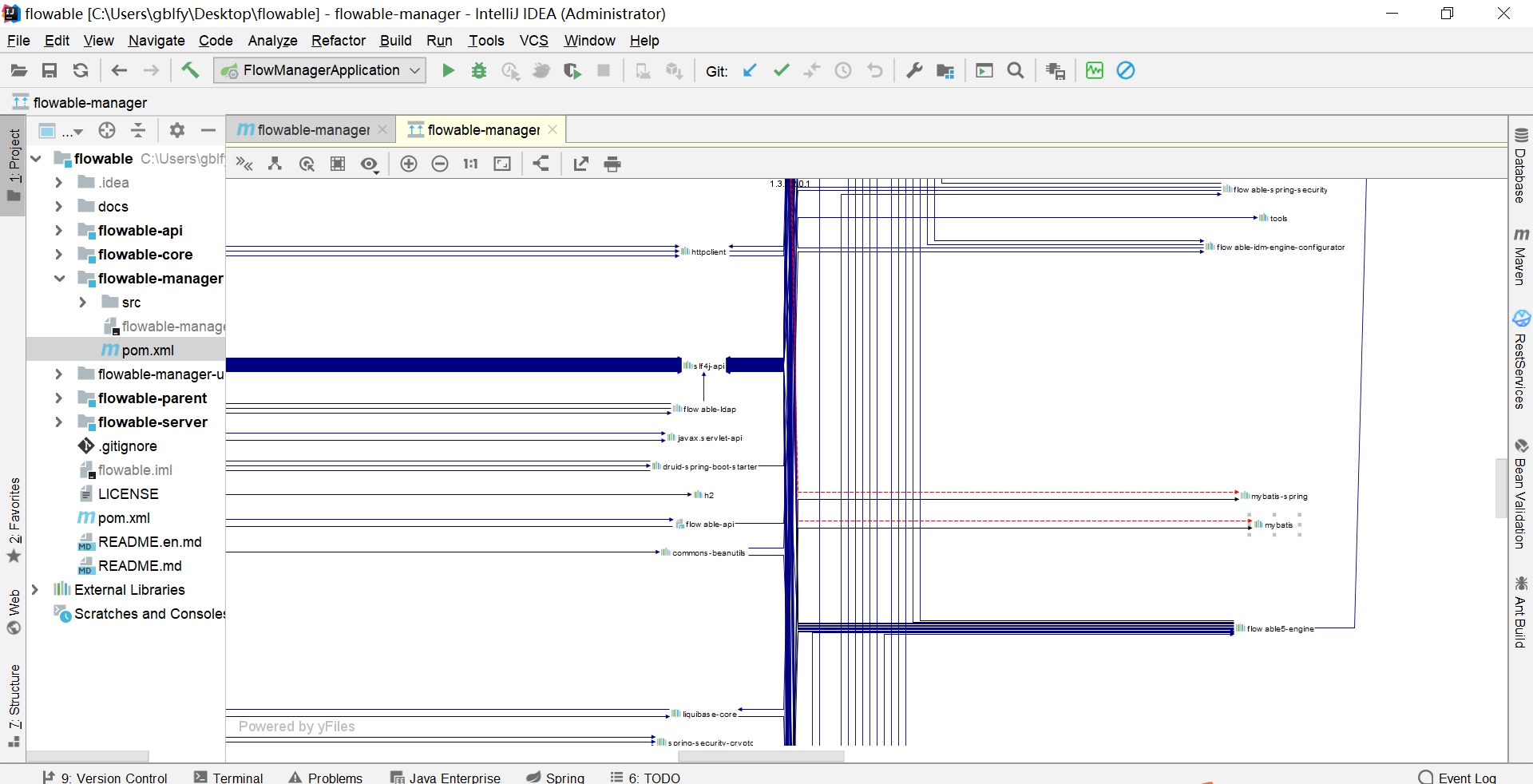Screen dimensions: 1533x784
Task: Expand the .idea folder
Action: [58, 183]
